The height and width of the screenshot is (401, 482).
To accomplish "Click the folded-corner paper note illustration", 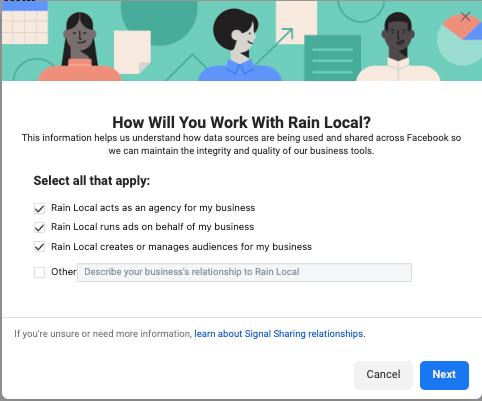I will click(132, 52).
